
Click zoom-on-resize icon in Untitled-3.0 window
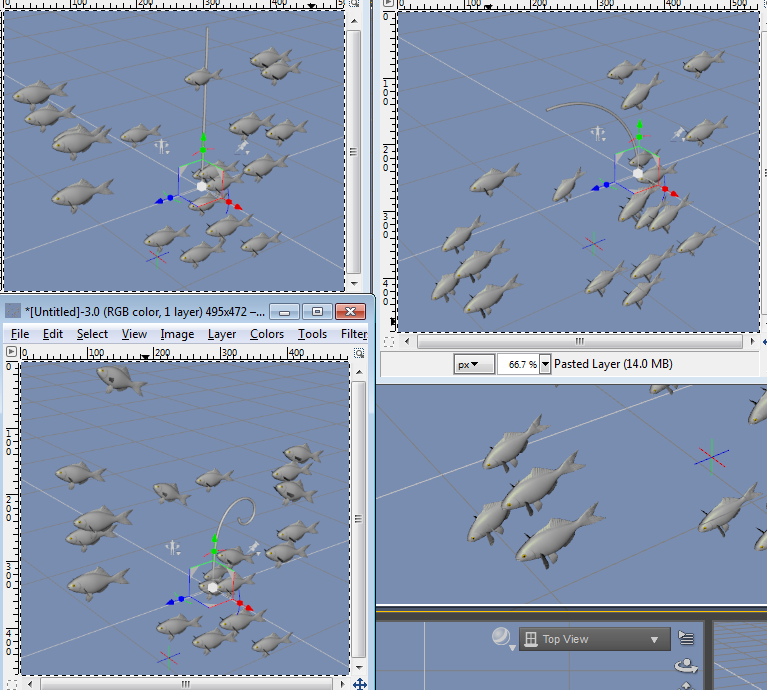pos(359,353)
